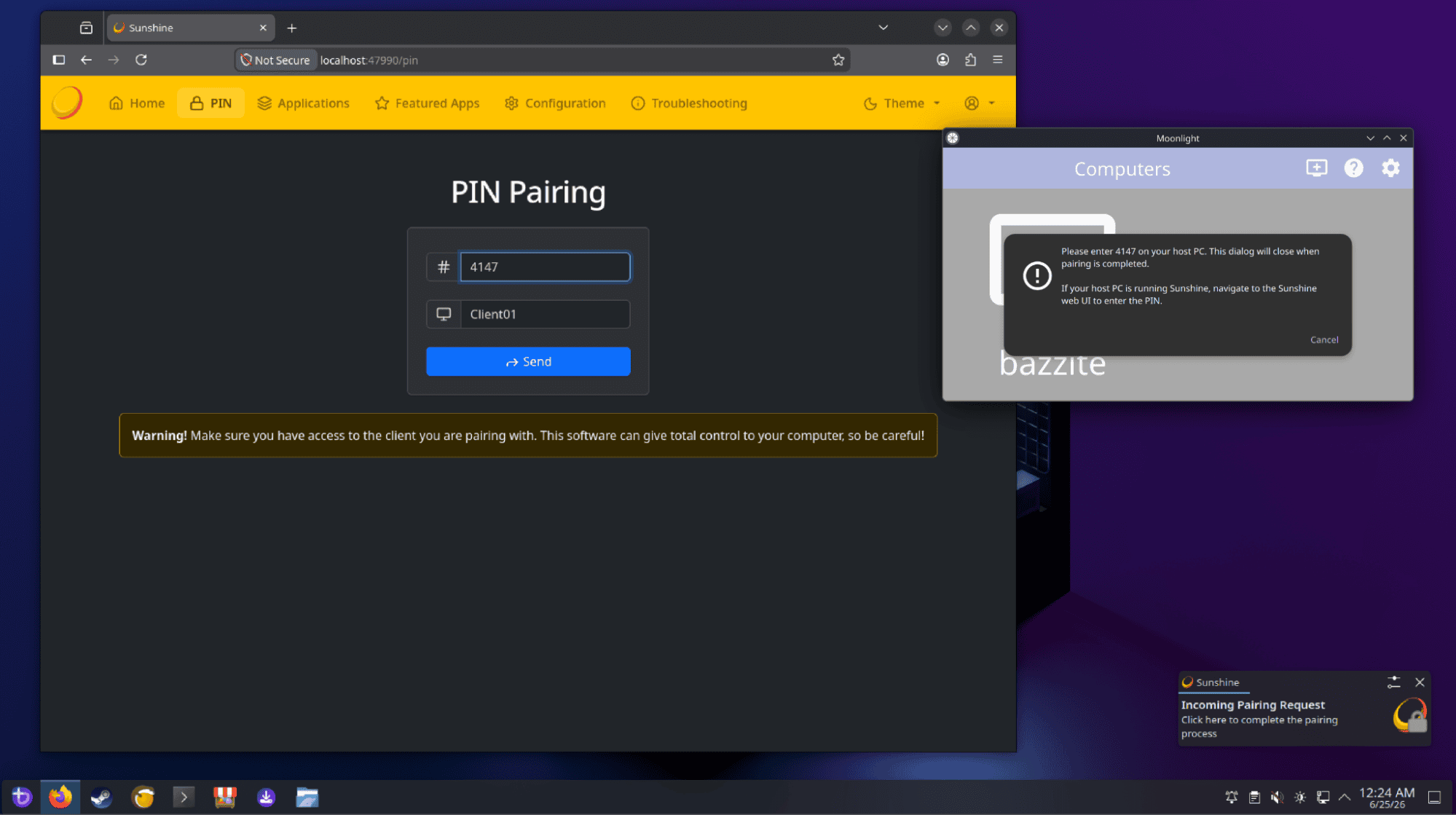Open the yellow Sunshine-like taskbar app

point(143,798)
